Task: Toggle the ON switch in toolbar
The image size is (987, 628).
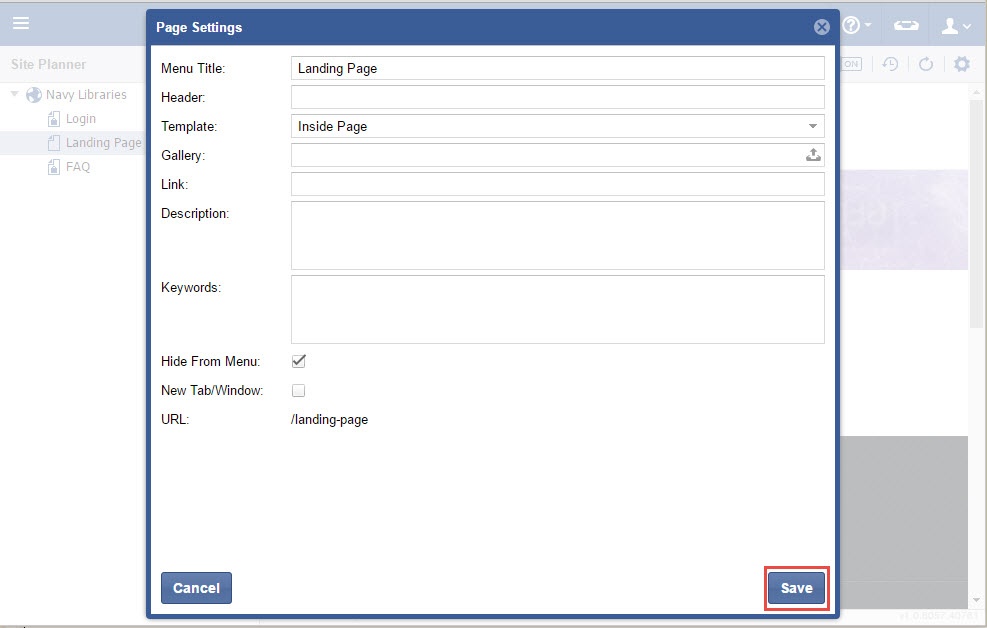Action: coord(850,64)
